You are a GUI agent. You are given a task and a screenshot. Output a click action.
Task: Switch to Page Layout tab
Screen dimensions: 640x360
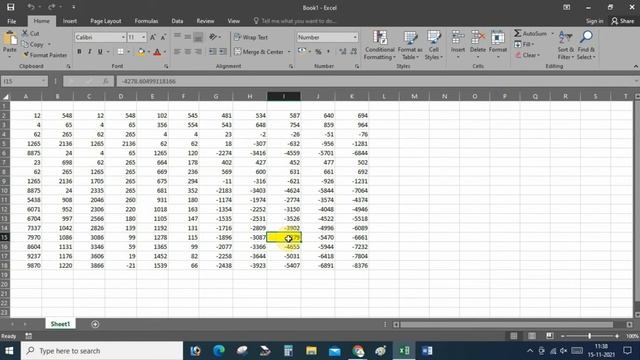point(106,21)
